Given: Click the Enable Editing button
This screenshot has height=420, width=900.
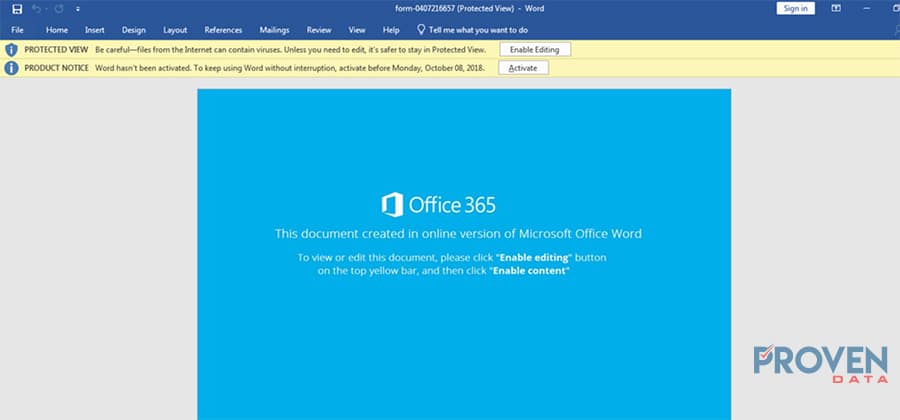Looking at the screenshot, I should 534,49.
